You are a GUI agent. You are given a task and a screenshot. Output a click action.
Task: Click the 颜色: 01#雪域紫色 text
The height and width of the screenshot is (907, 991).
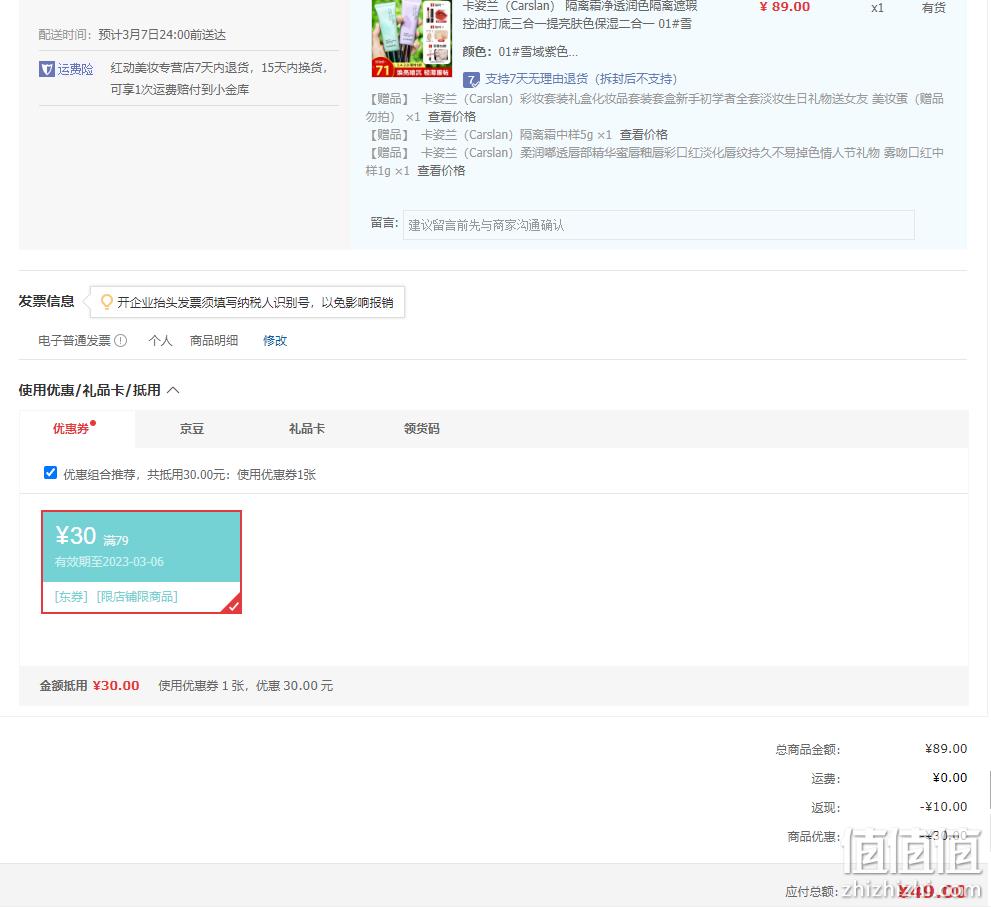pyautogui.click(x=520, y=52)
